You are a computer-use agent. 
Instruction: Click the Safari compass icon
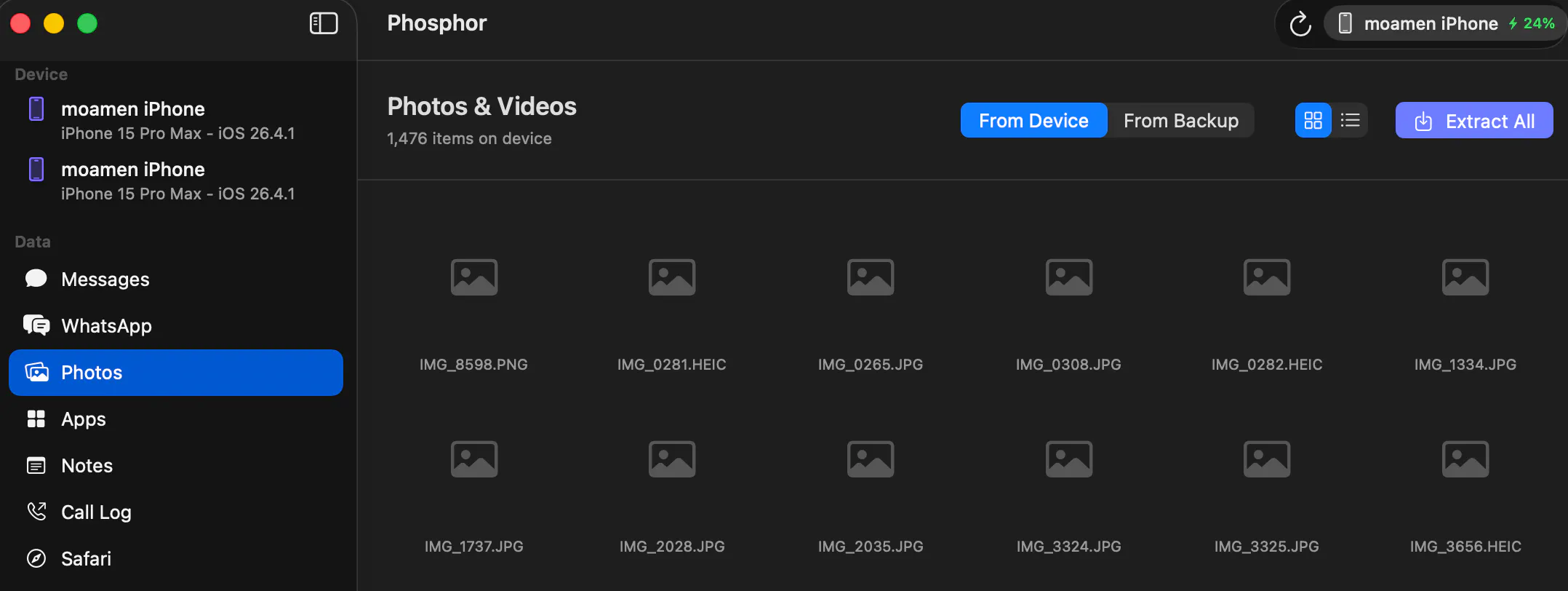(x=36, y=558)
